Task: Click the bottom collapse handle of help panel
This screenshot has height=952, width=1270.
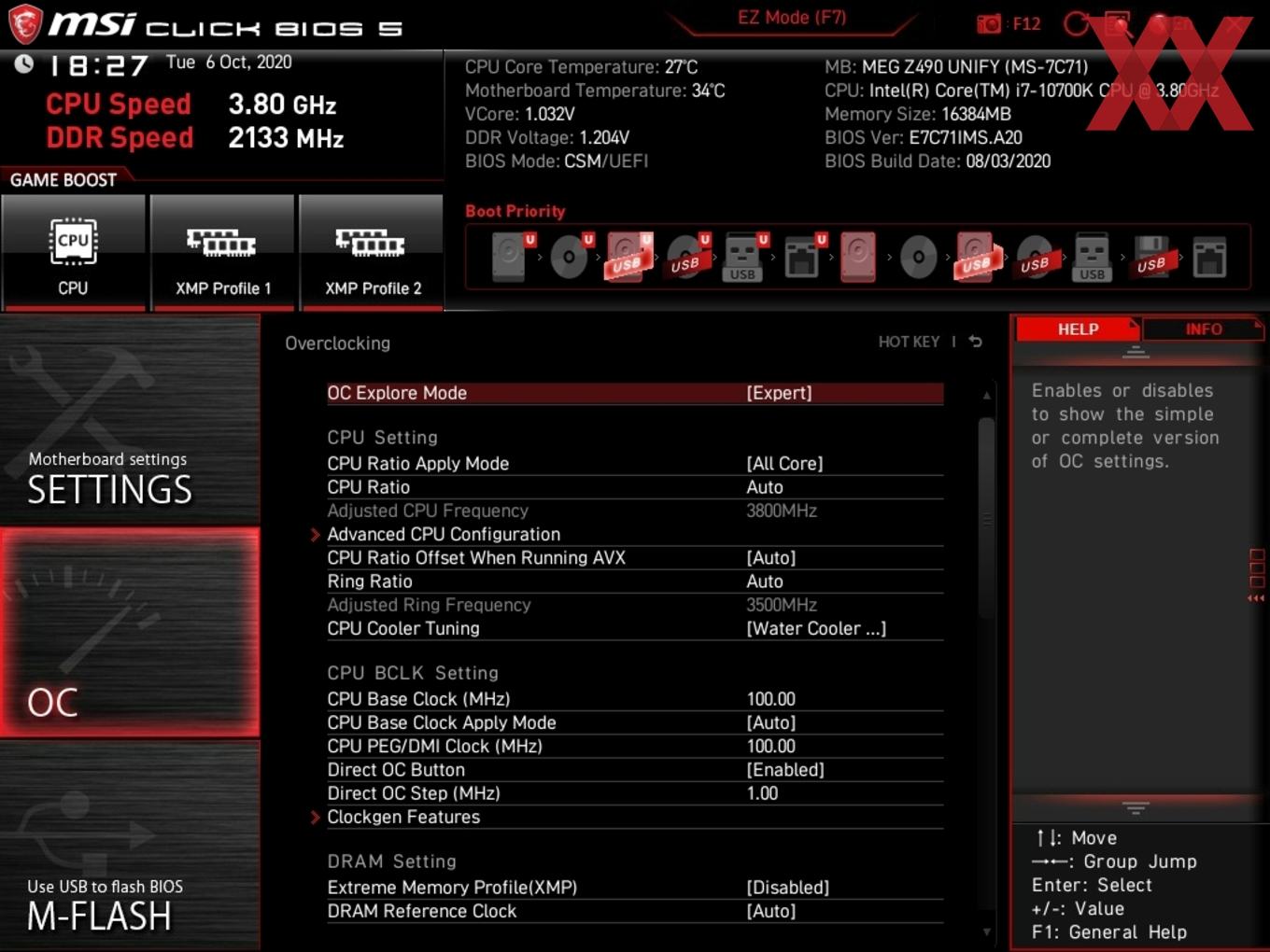Action: 1136,807
